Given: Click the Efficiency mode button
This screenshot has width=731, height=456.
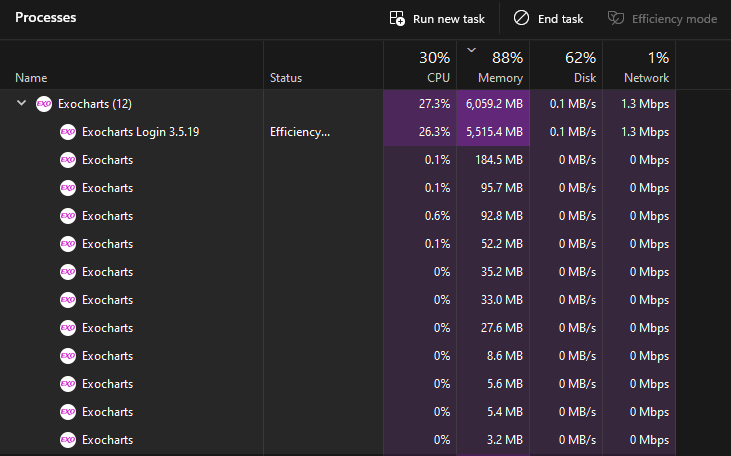Looking at the screenshot, I should pos(662,19).
